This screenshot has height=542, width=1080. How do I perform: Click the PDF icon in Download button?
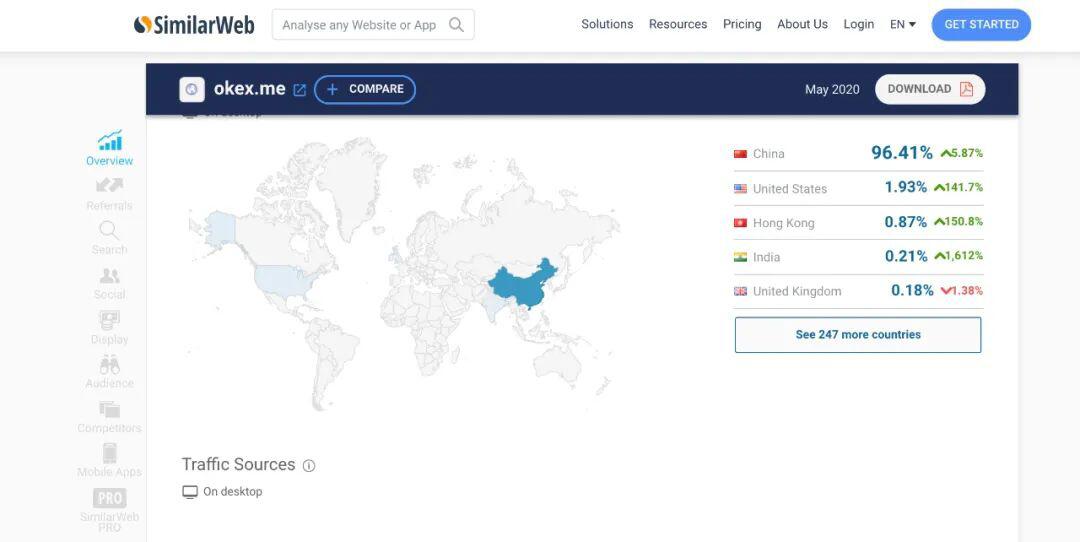coord(966,89)
